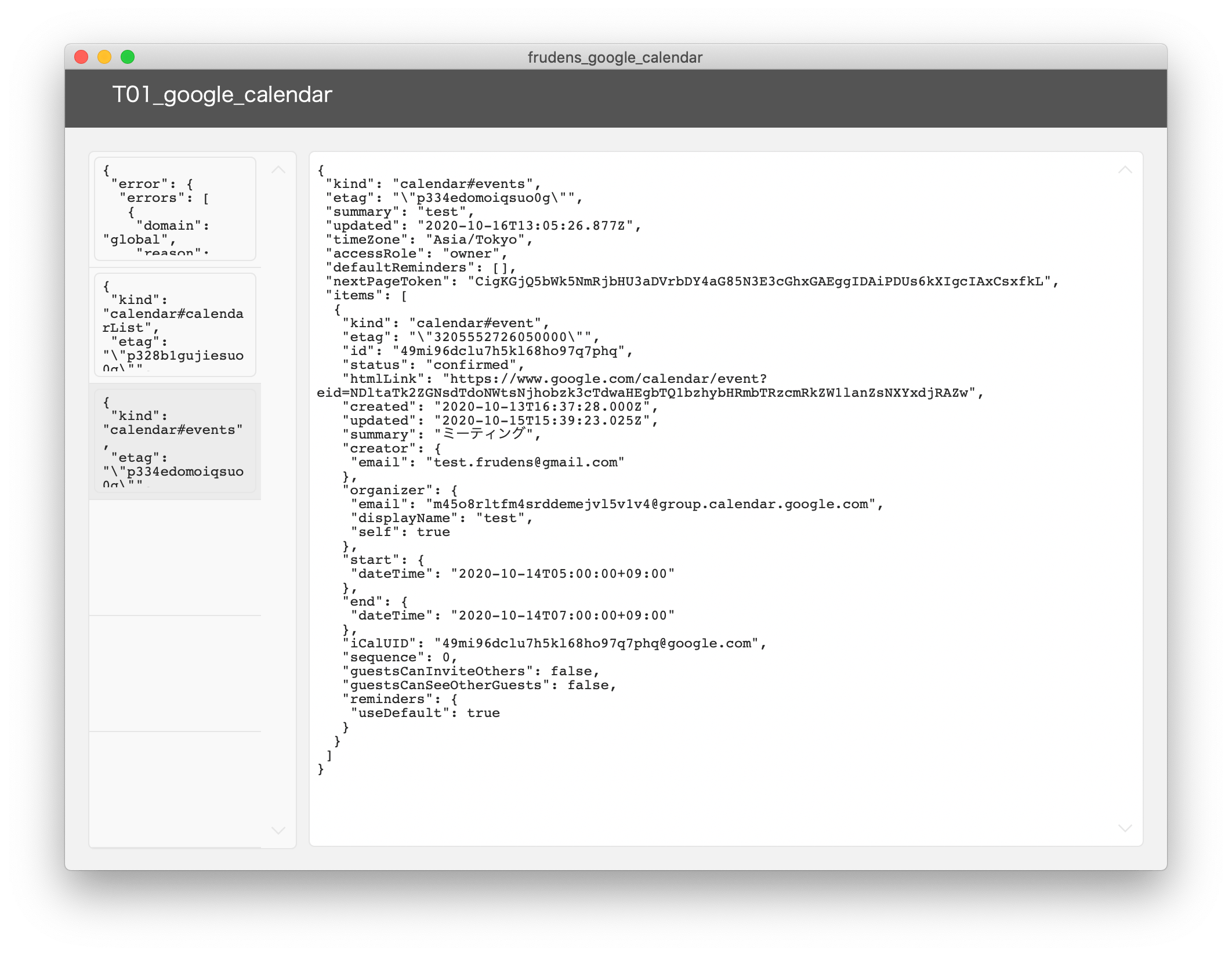Click the ミーティング summary line
The height and width of the screenshot is (956, 1232).
point(441,434)
